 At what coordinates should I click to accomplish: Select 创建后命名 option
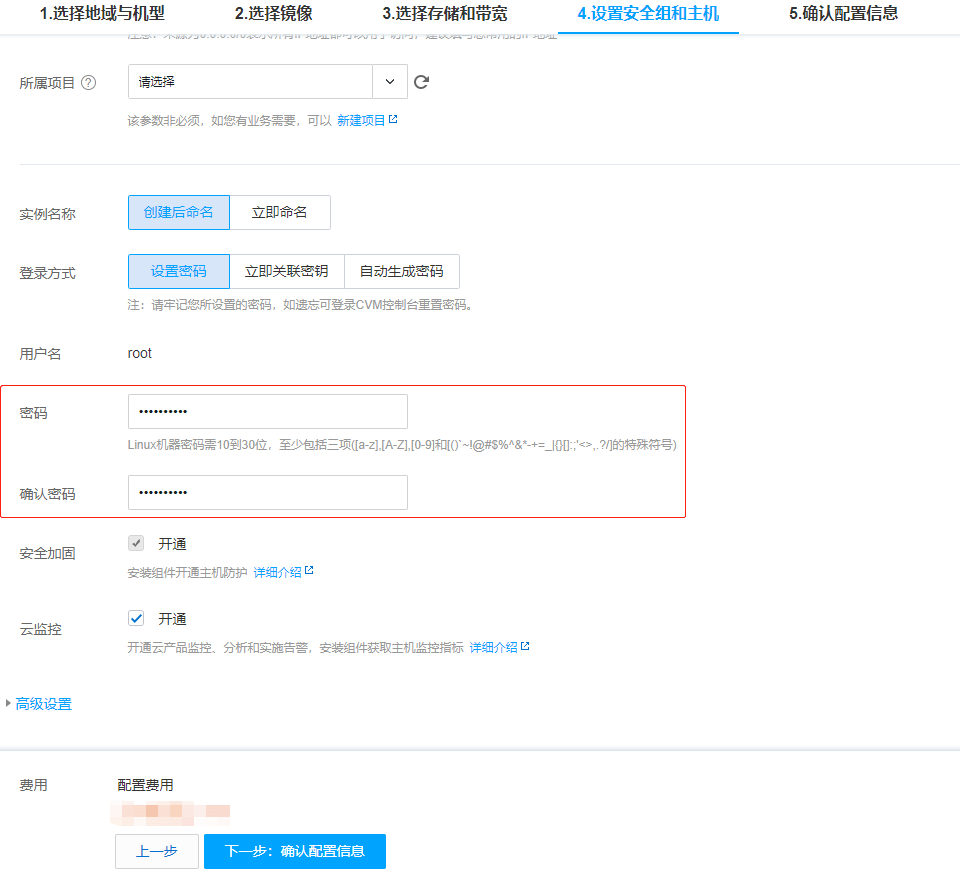[179, 212]
